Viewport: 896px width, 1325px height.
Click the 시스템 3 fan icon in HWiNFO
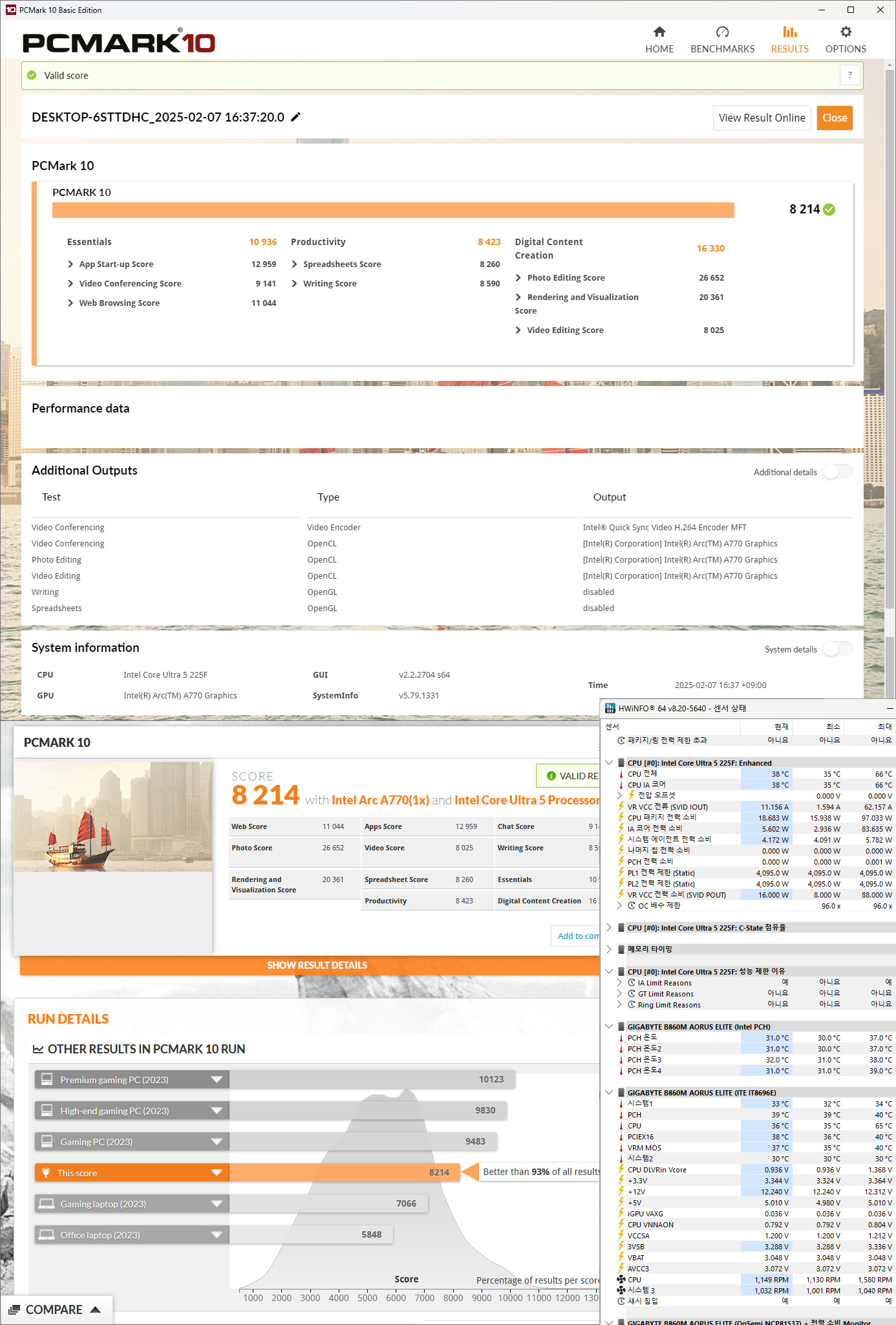point(621,1290)
